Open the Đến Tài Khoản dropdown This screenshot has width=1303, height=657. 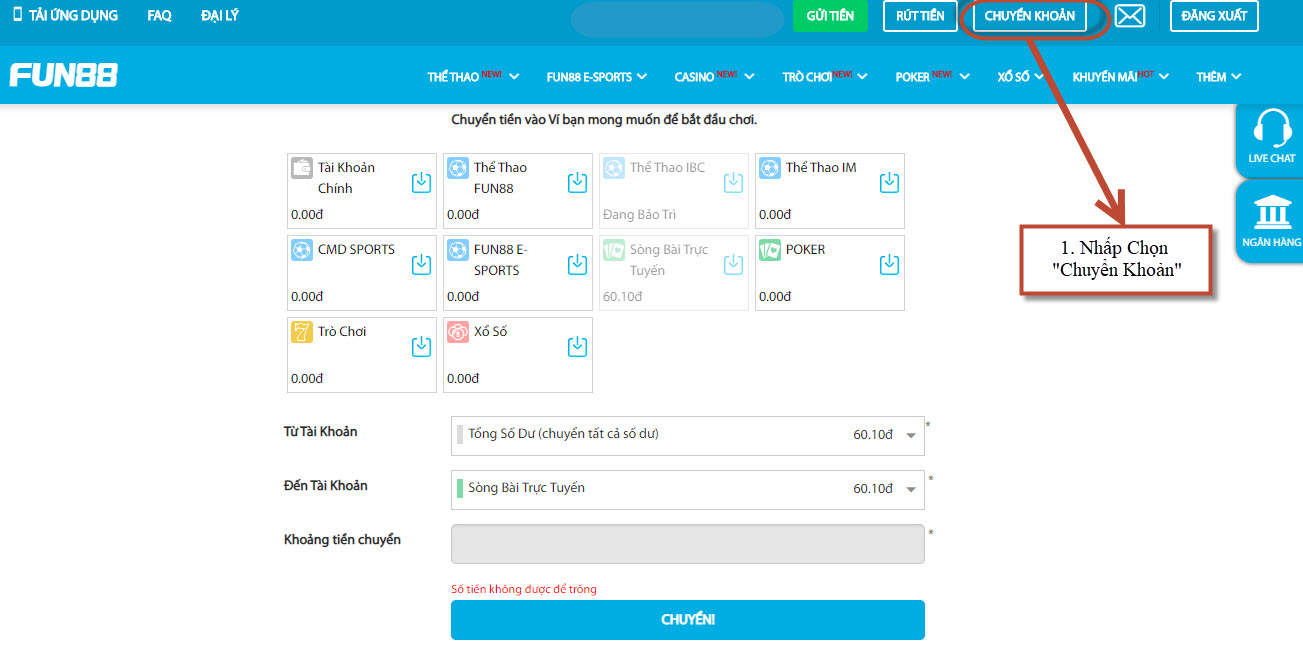click(688, 489)
